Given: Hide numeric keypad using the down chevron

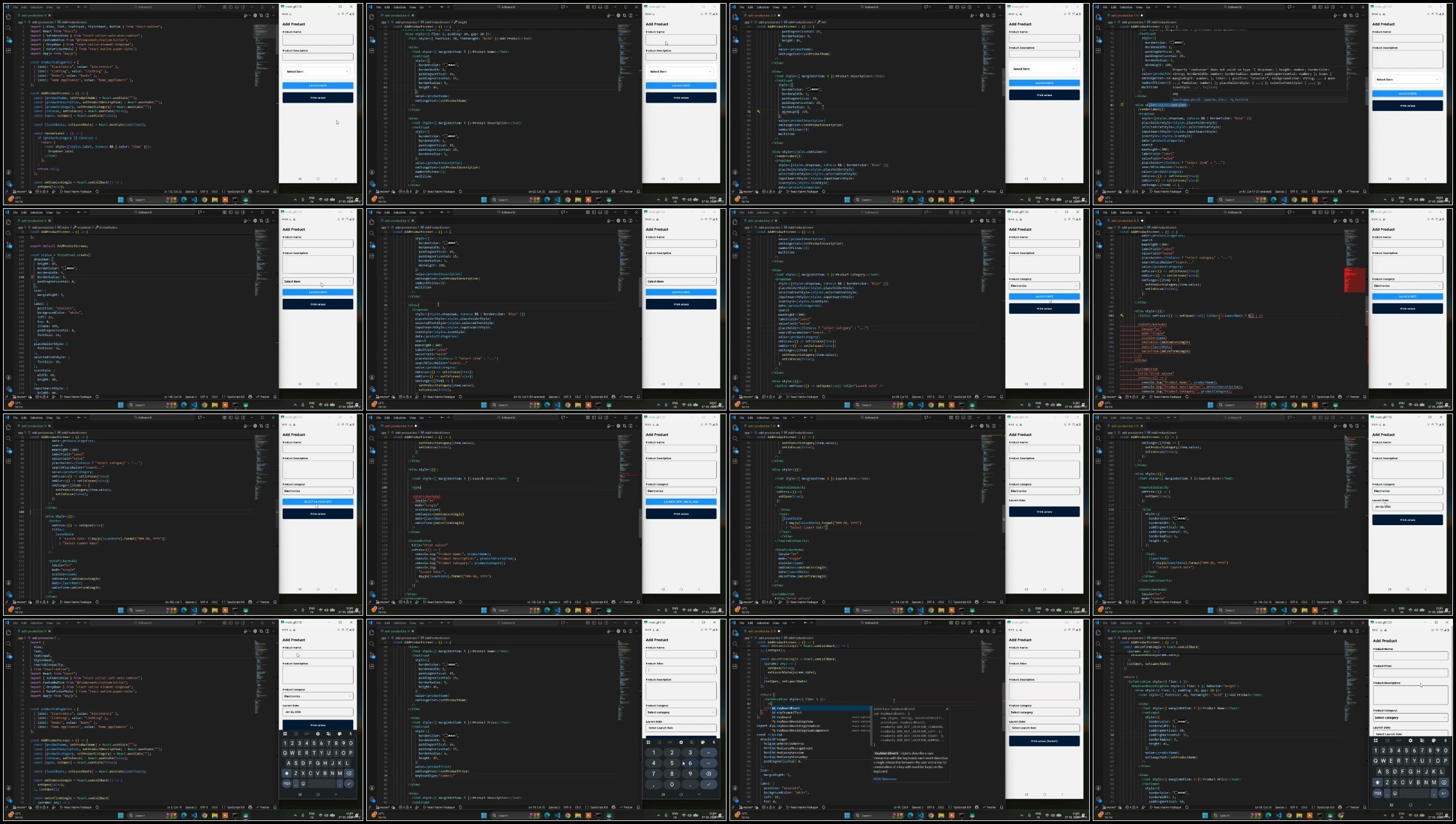Looking at the screenshot, I should 699,795.
